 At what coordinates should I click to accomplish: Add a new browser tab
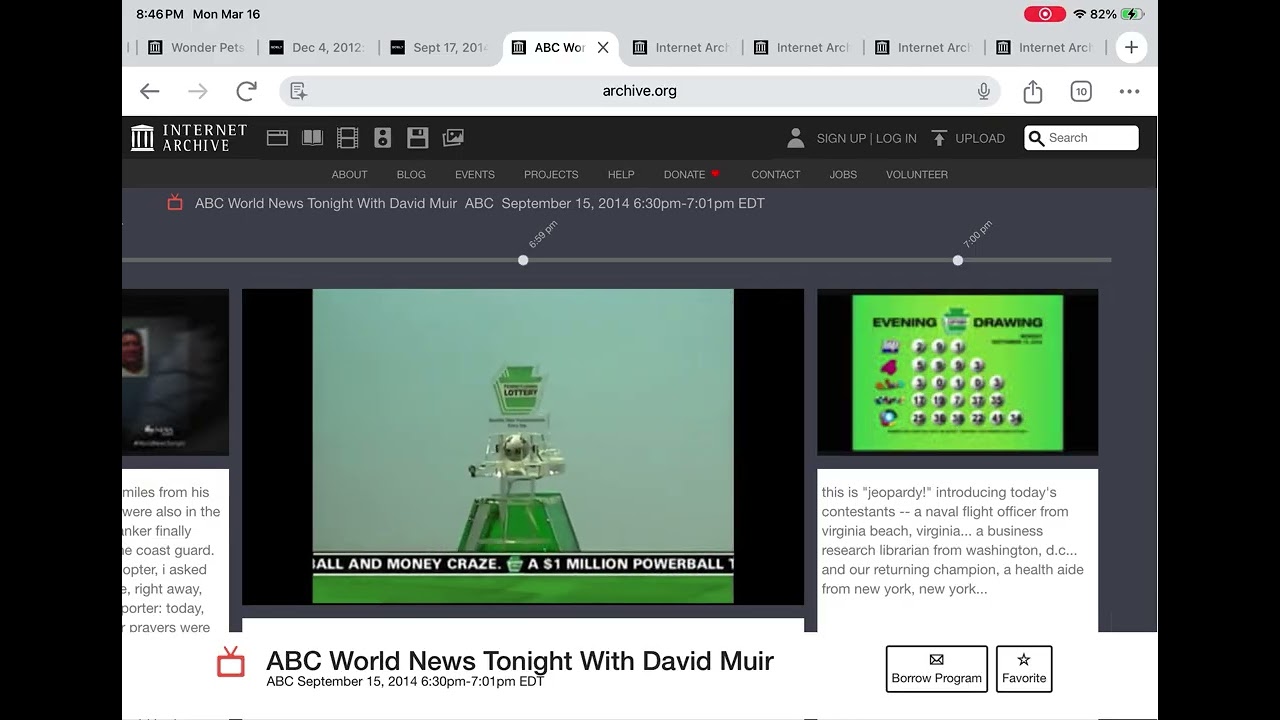coord(1131,47)
